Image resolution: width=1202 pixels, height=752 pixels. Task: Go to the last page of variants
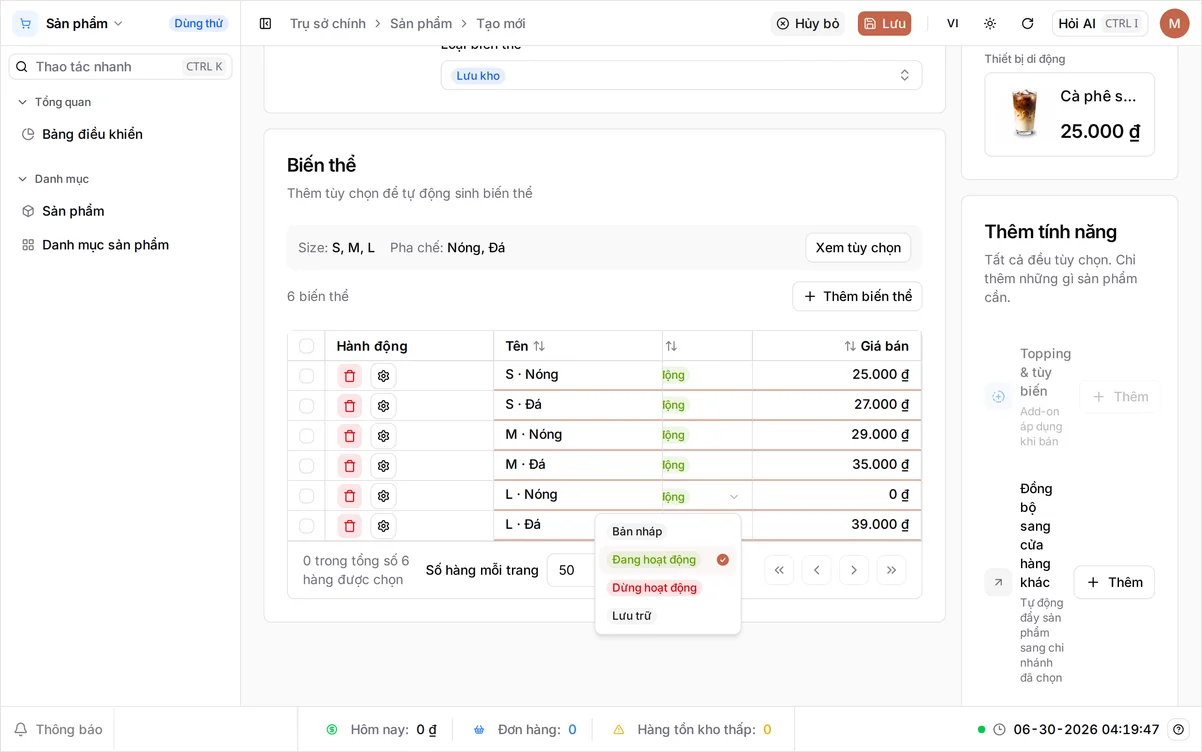(891, 570)
